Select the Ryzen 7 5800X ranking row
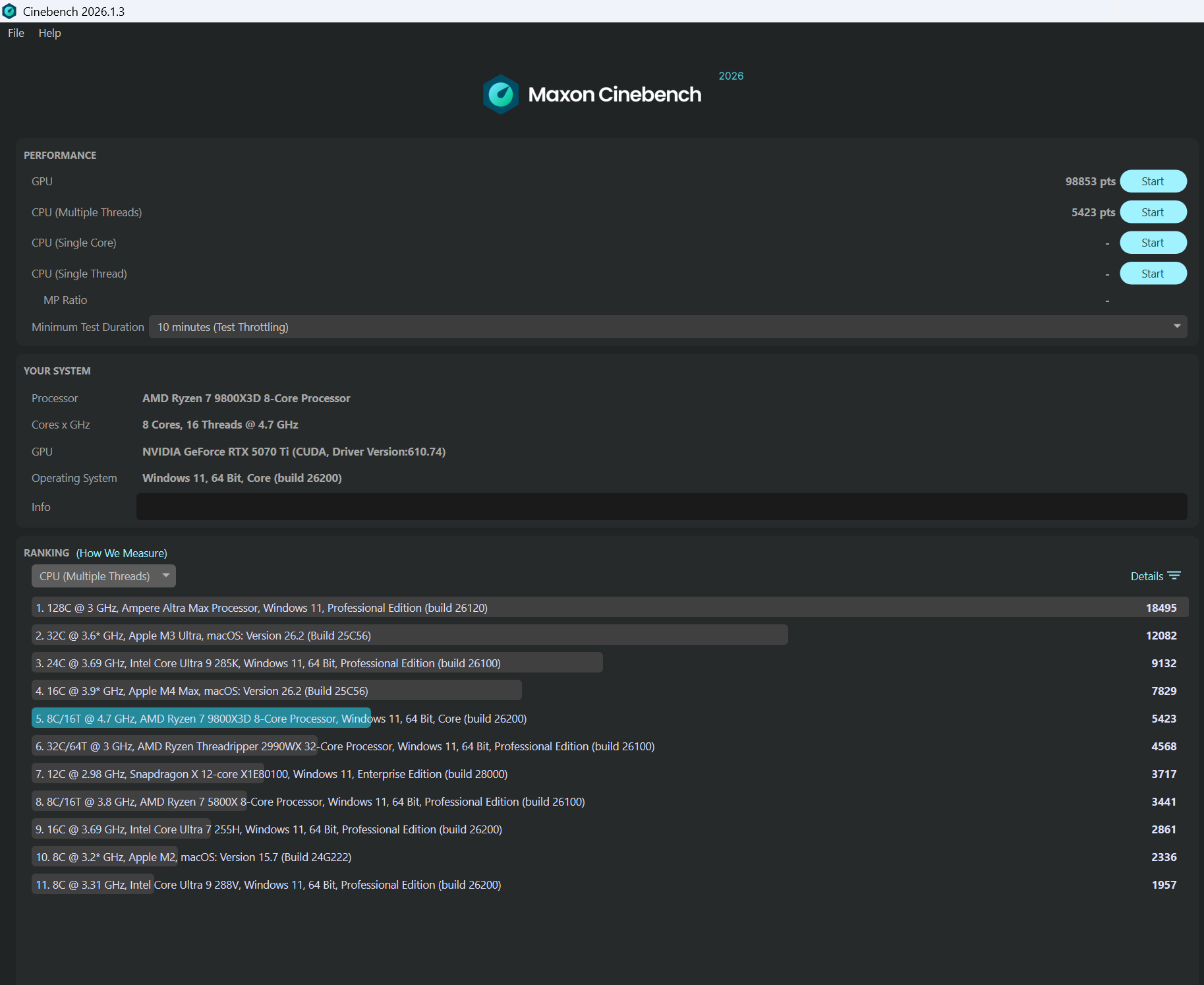 tap(610, 802)
